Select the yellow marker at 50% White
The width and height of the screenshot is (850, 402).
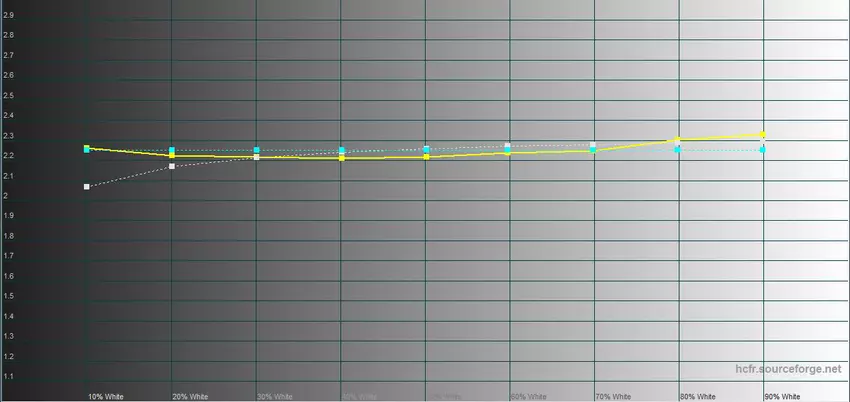(427, 157)
